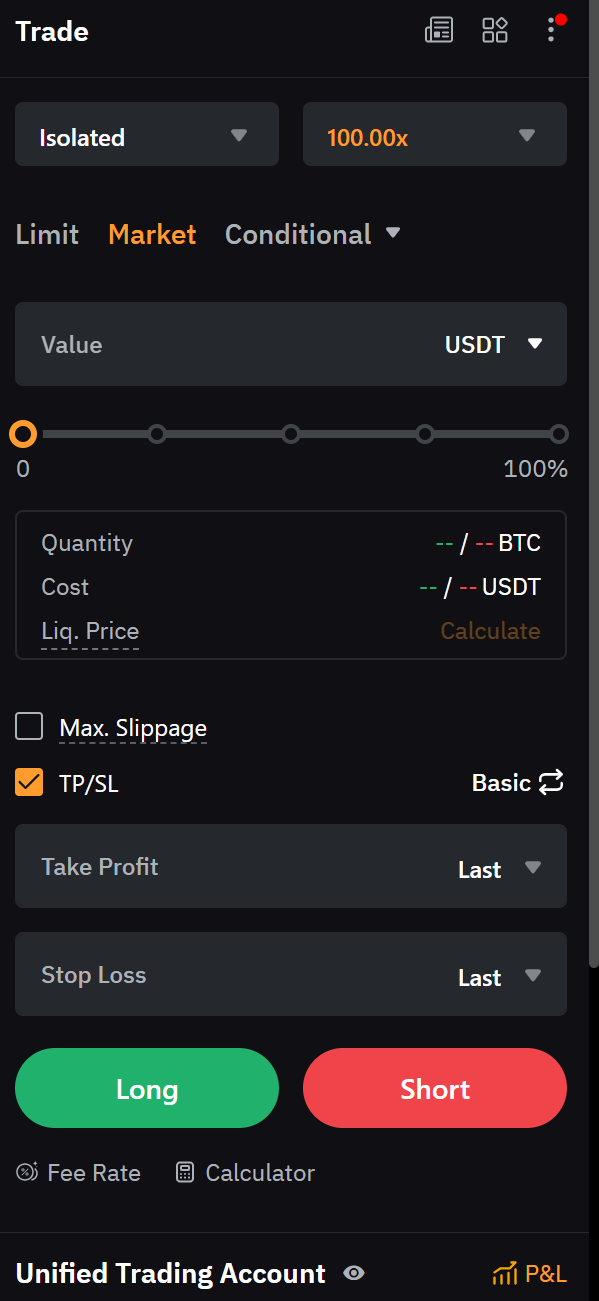The image size is (599, 1301).
Task: Hide account balance with the eye icon
Action: (x=354, y=1273)
